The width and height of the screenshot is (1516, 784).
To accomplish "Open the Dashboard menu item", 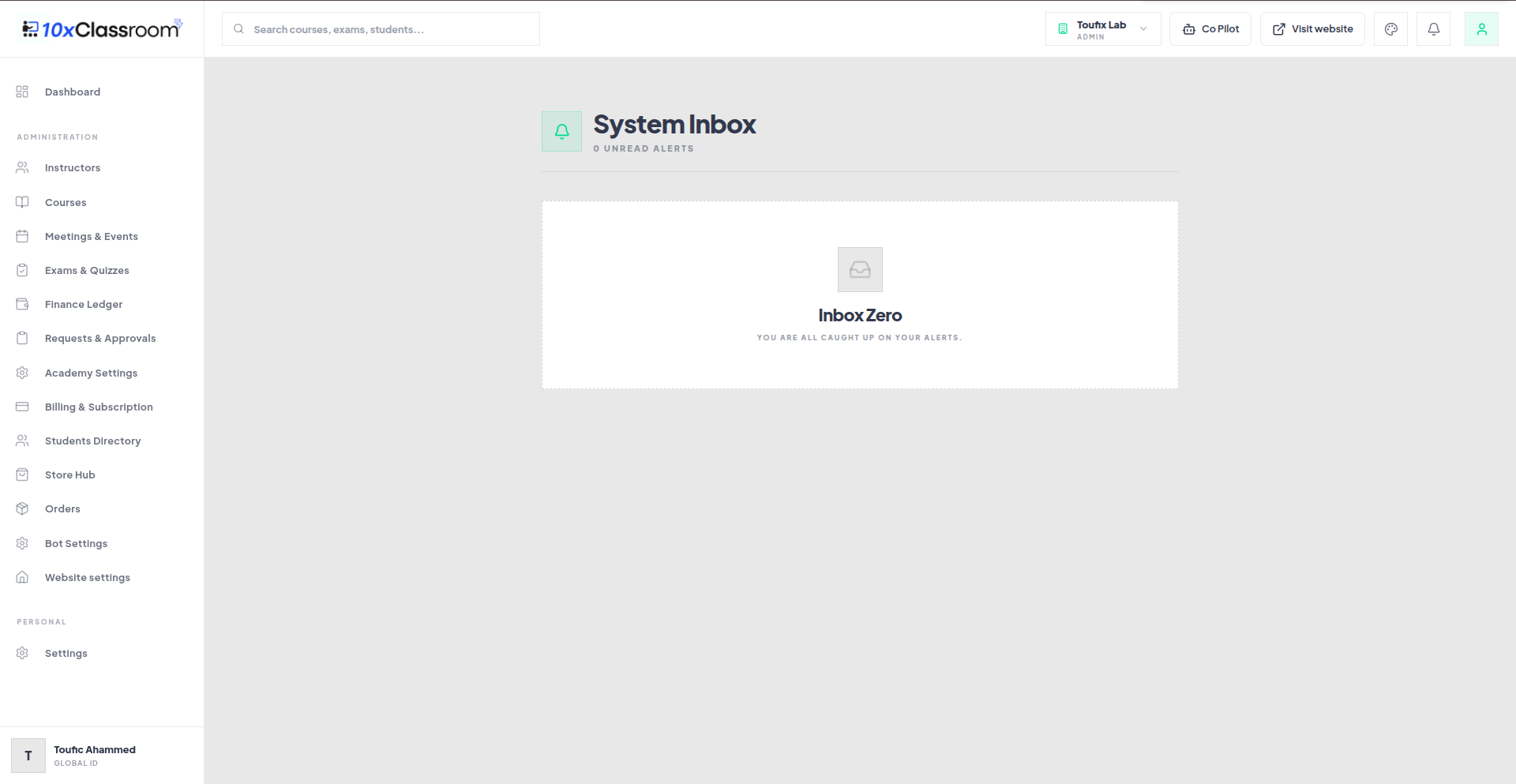I will coord(102,92).
